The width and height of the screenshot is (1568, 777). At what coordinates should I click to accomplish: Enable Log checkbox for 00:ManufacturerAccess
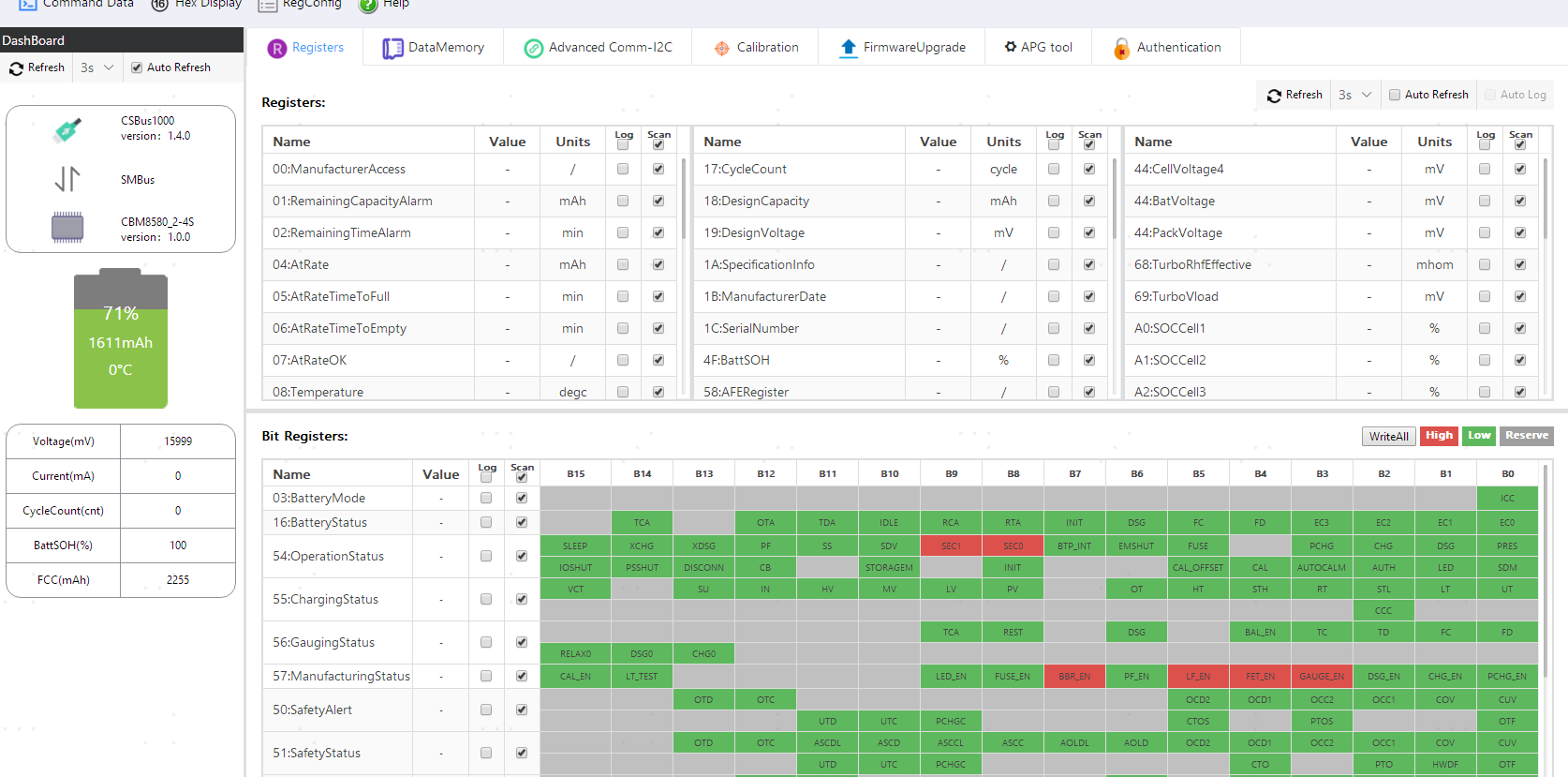[623, 170]
